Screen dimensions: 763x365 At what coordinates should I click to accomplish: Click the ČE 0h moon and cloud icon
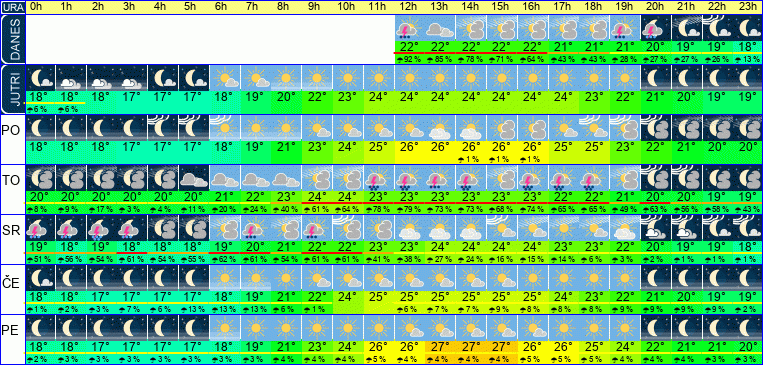pyautogui.click(x=41, y=278)
